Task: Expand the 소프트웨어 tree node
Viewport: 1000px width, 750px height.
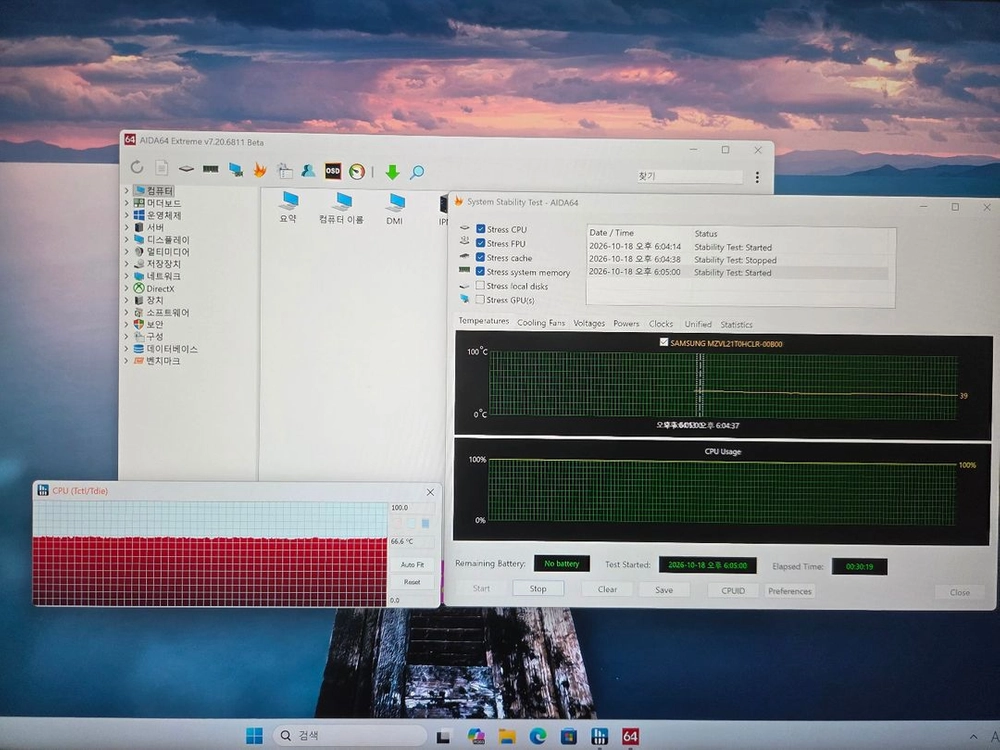Action: pyautogui.click(x=126, y=312)
